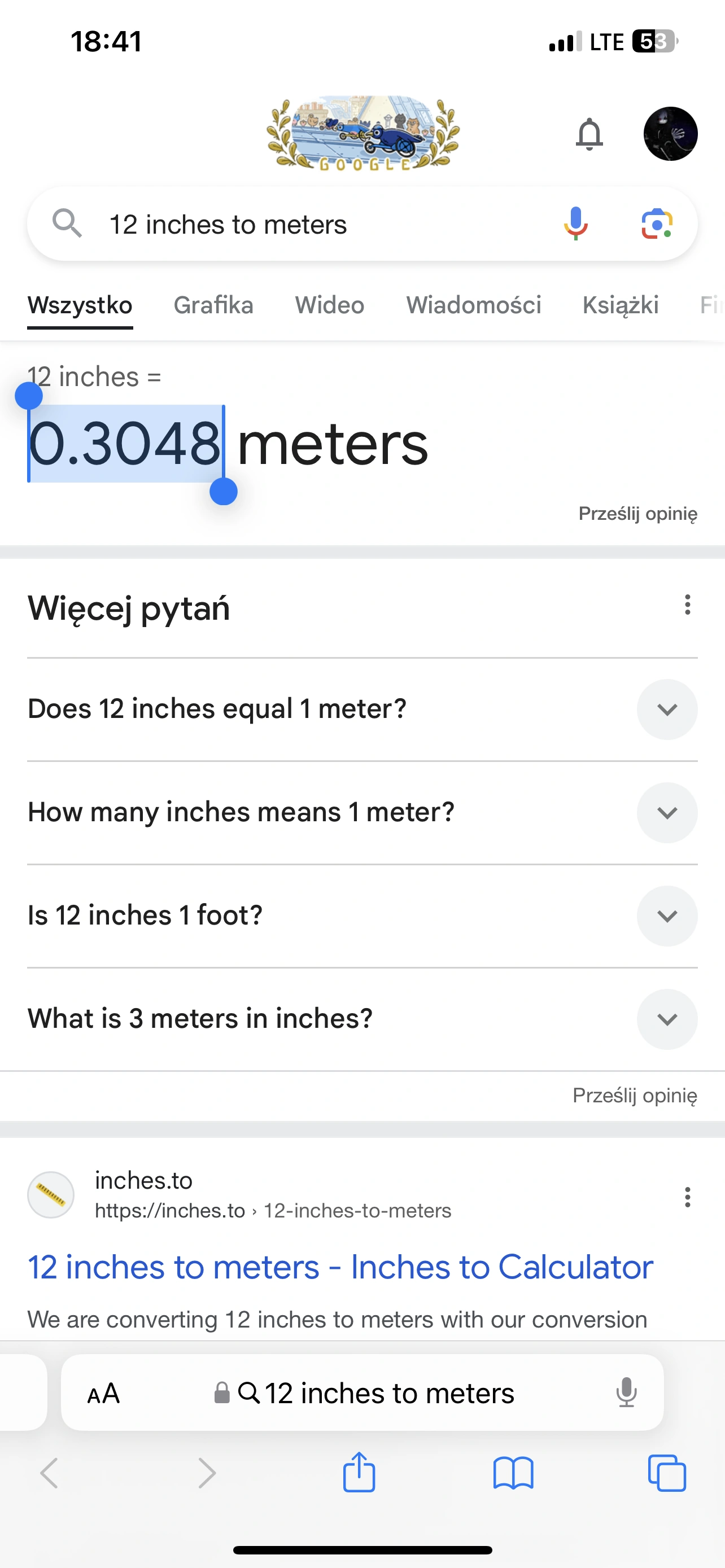
Task: Click Prześlij opinię below the conversion result
Action: click(637, 514)
